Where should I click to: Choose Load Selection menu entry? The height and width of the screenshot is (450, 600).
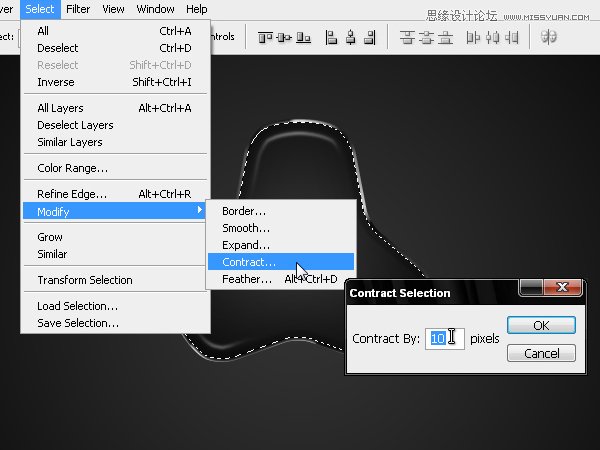tap(115, 306)
